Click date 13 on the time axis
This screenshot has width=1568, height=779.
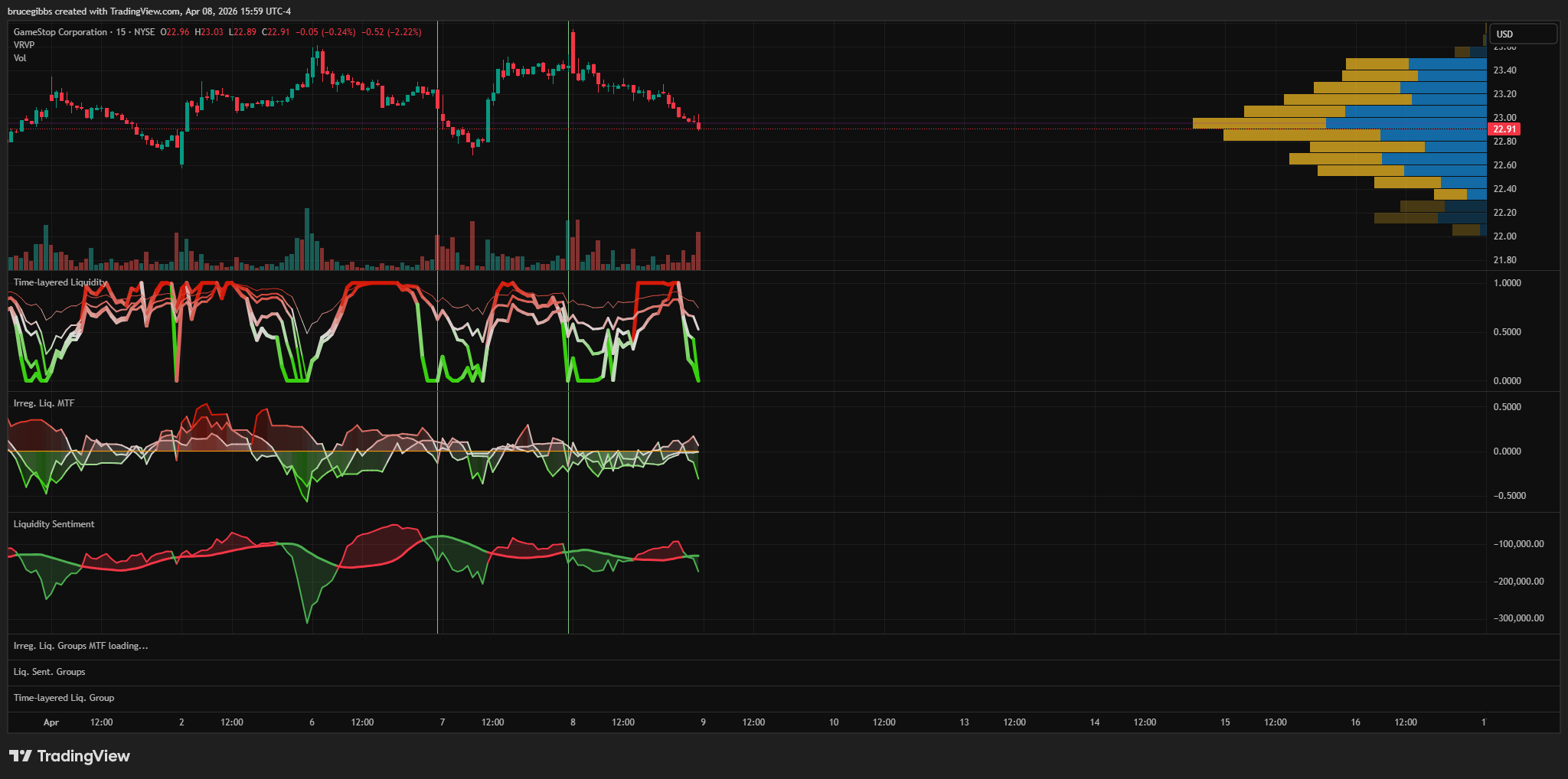[x=964, y=722]
